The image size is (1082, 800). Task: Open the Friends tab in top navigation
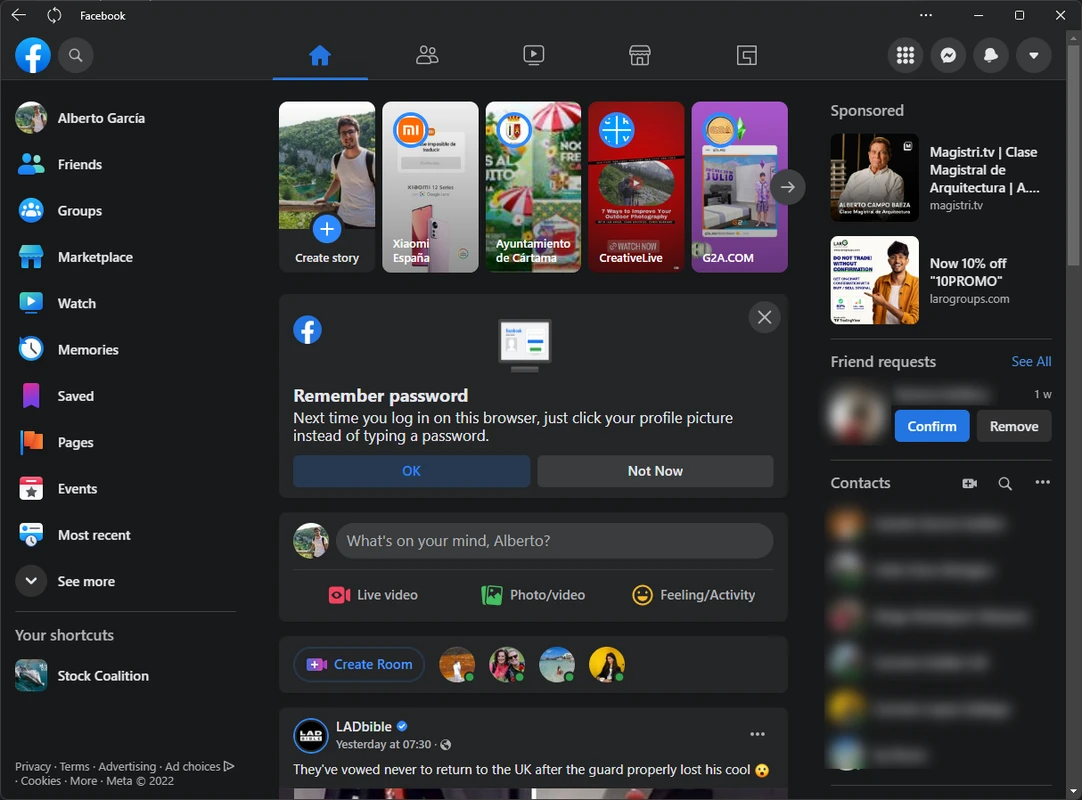click(x=427, y=55)
